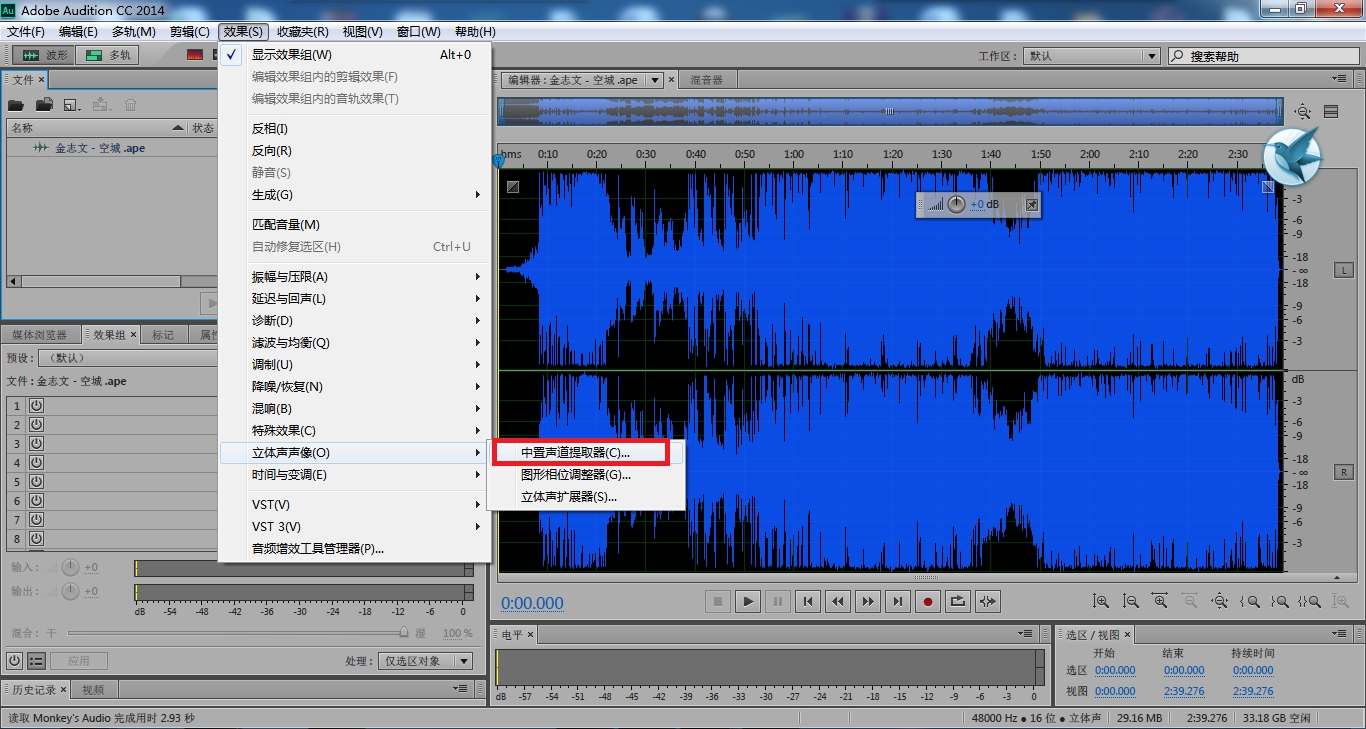Click the zoom navigator icon beside overview
The width and height of the screenshot is (1366, 729).
pos(1302,112)
